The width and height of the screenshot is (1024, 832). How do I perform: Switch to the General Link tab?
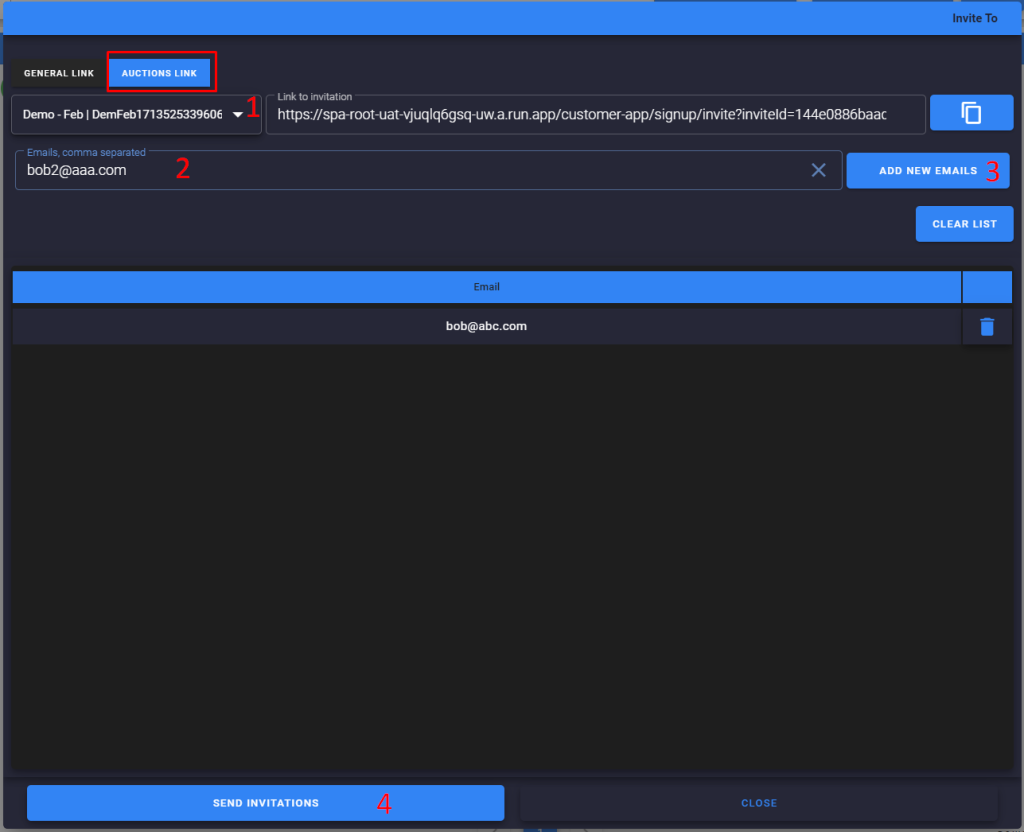click(59, 73)
